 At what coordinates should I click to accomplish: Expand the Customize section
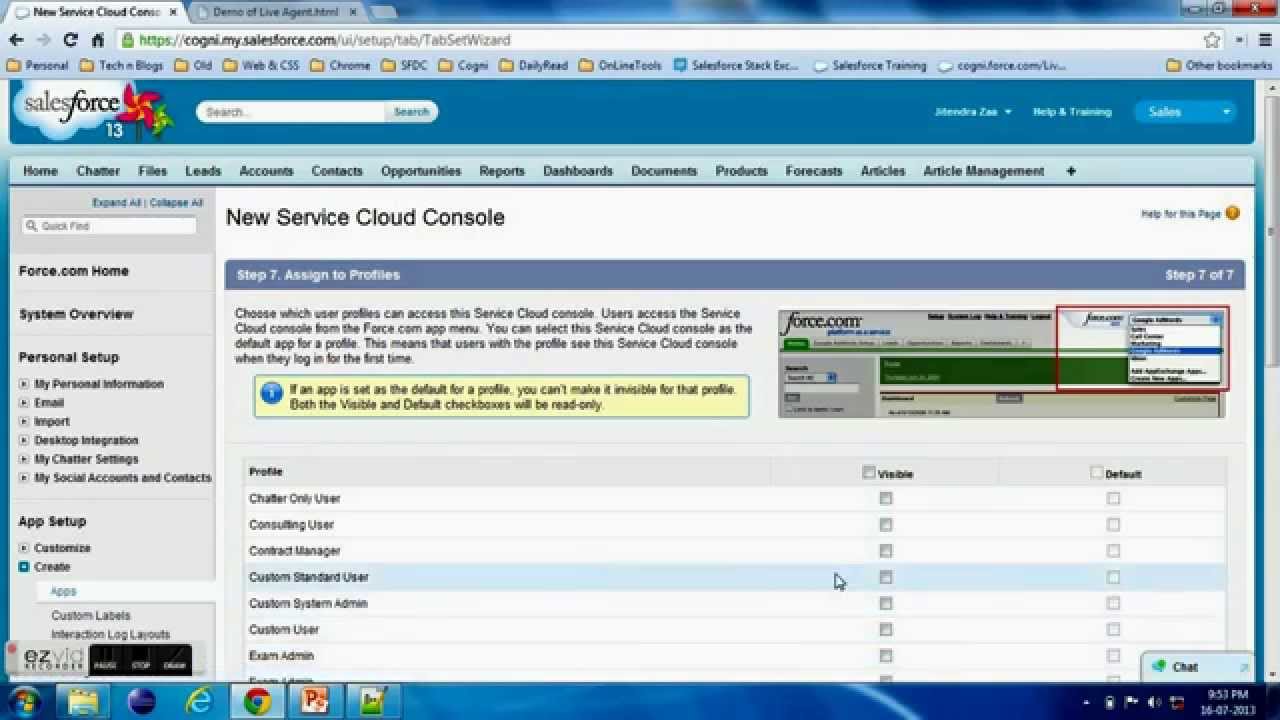[24, 548]
